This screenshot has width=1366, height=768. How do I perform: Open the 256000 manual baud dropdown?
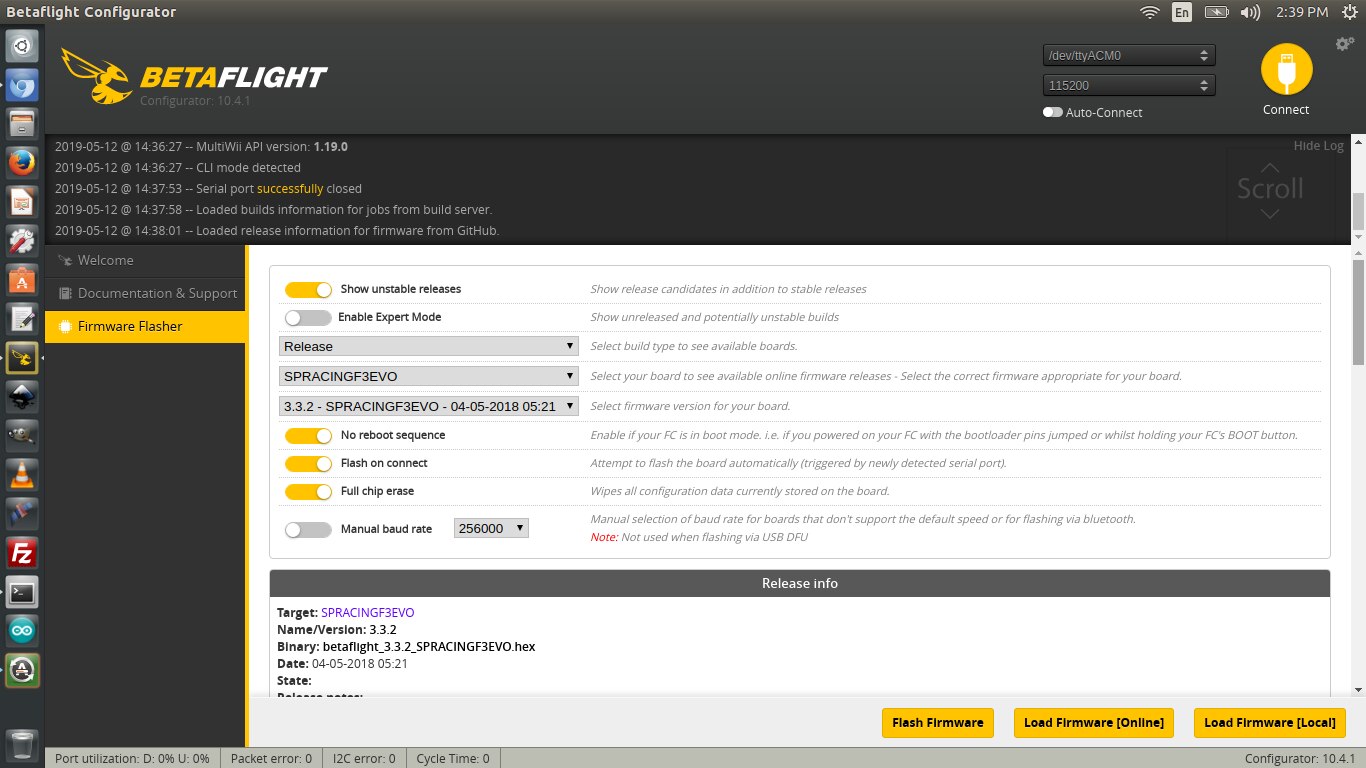coord(491,528)
